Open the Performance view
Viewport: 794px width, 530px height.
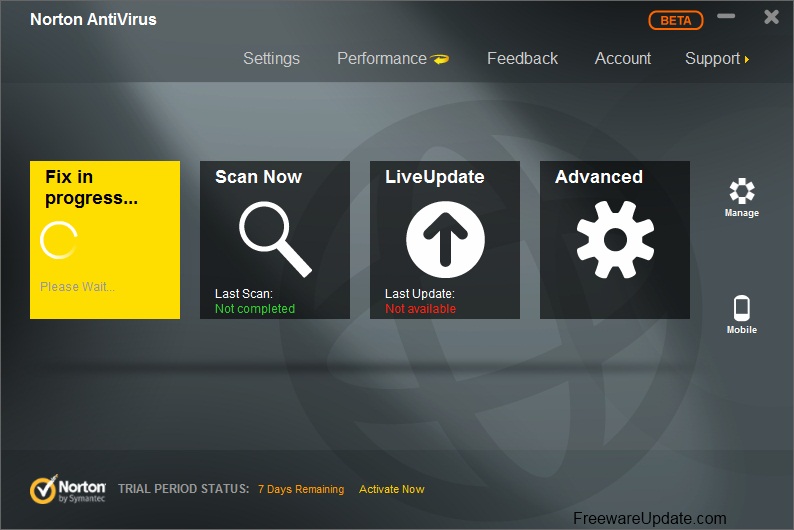pyautogui.click(x=382, y=59)
